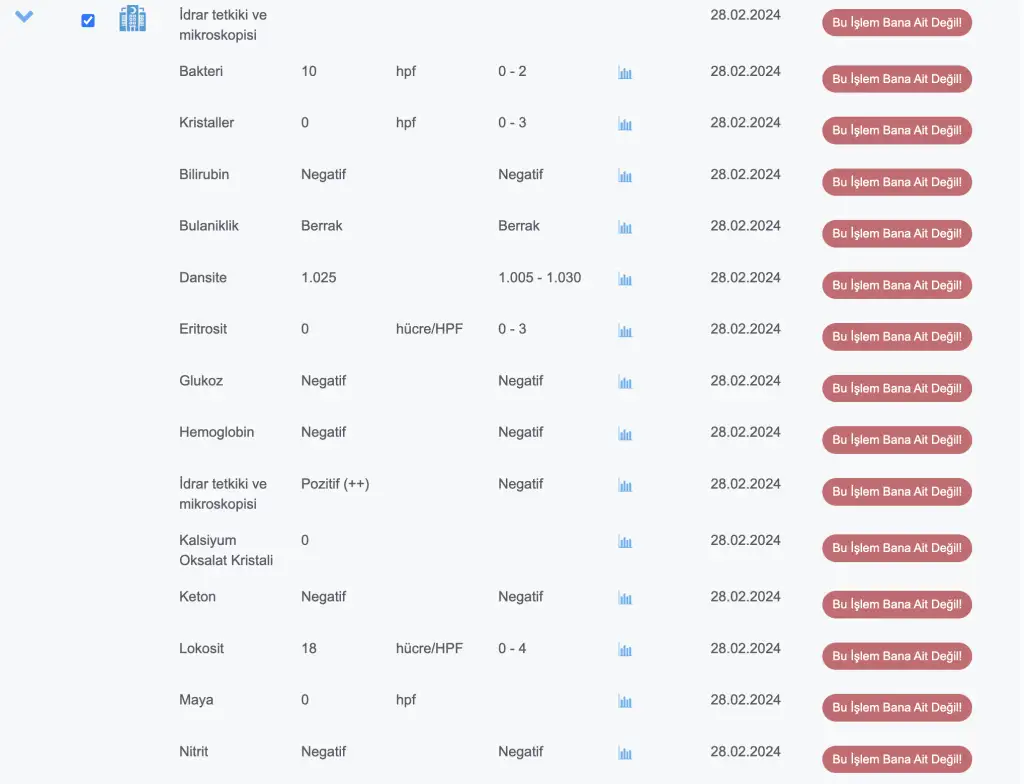Open chart icon for Kristaller result

point(625,124)
